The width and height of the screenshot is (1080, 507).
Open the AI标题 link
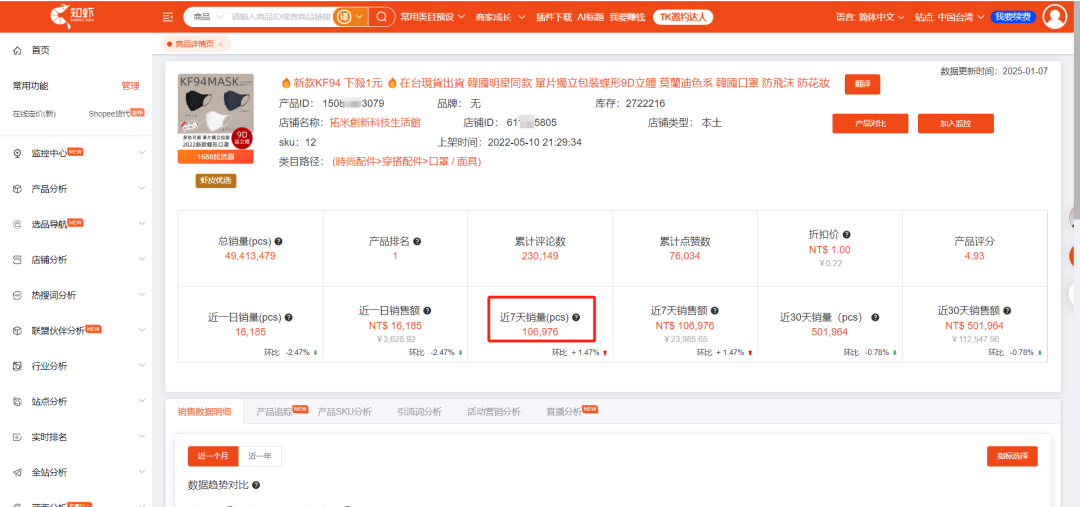tap(590, 17)
